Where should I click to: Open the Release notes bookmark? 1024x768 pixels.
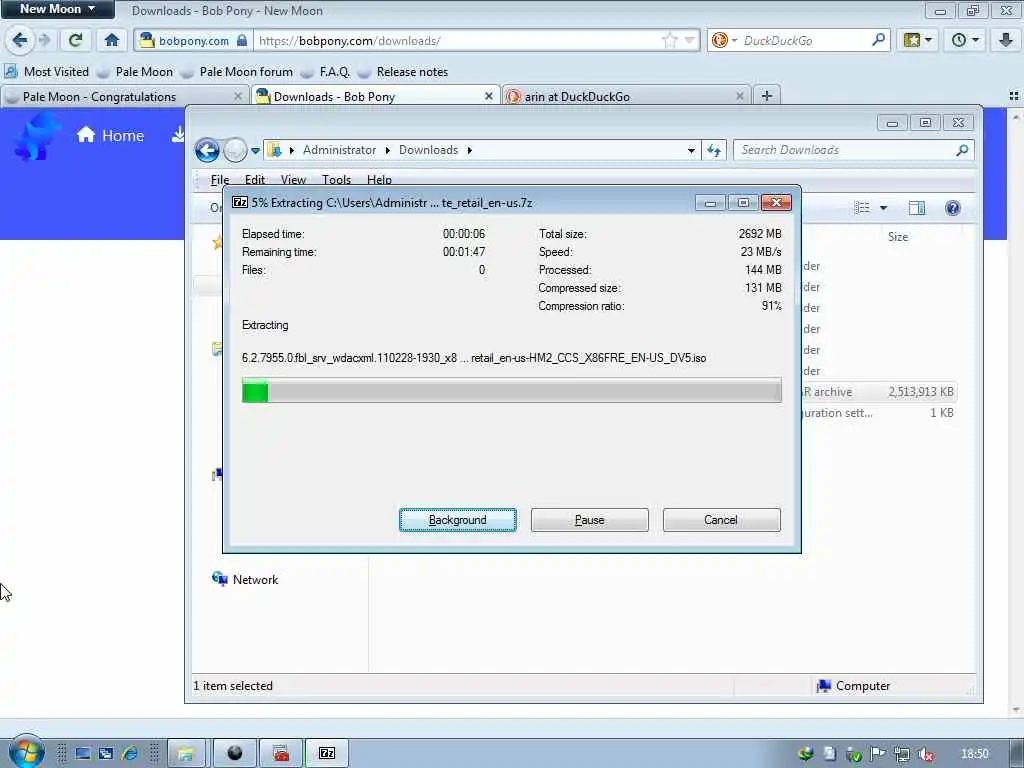[x=403, y=72]
